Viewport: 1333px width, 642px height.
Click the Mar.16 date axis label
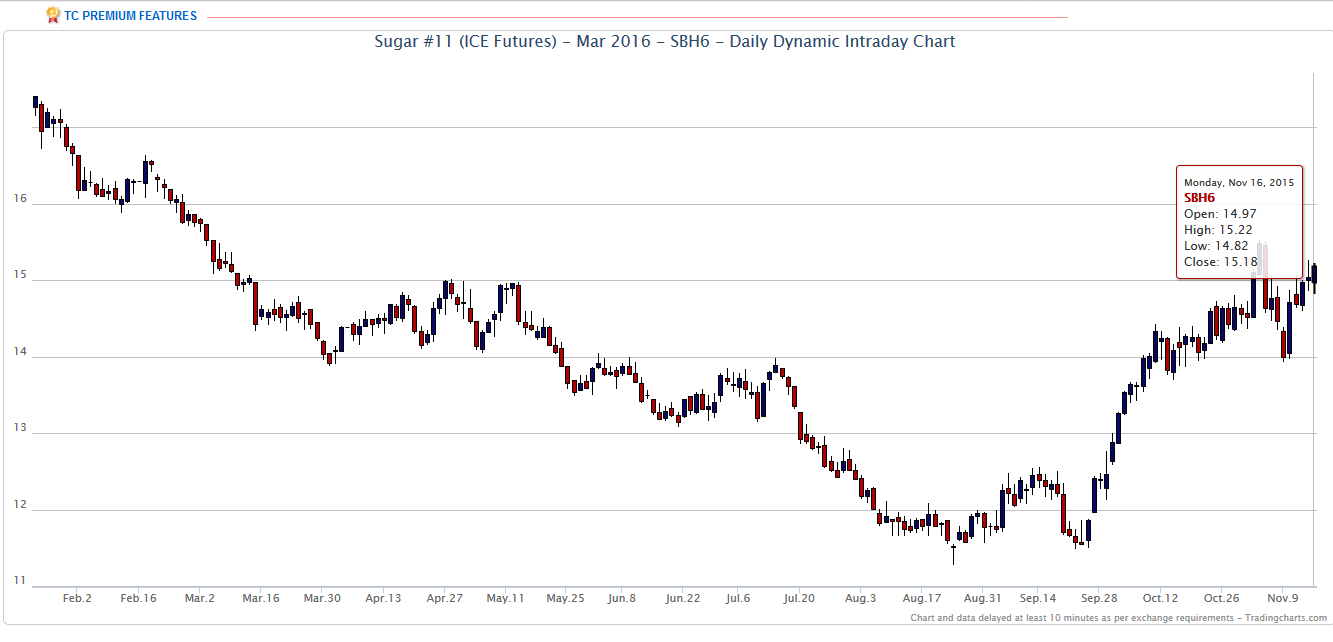pos(261,599)
